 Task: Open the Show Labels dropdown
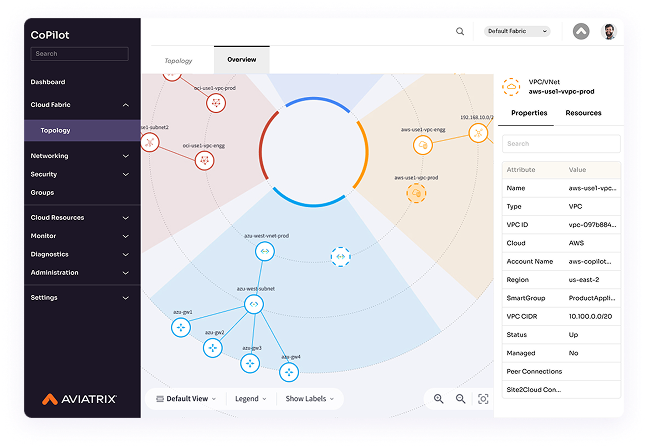coord(310,399)
